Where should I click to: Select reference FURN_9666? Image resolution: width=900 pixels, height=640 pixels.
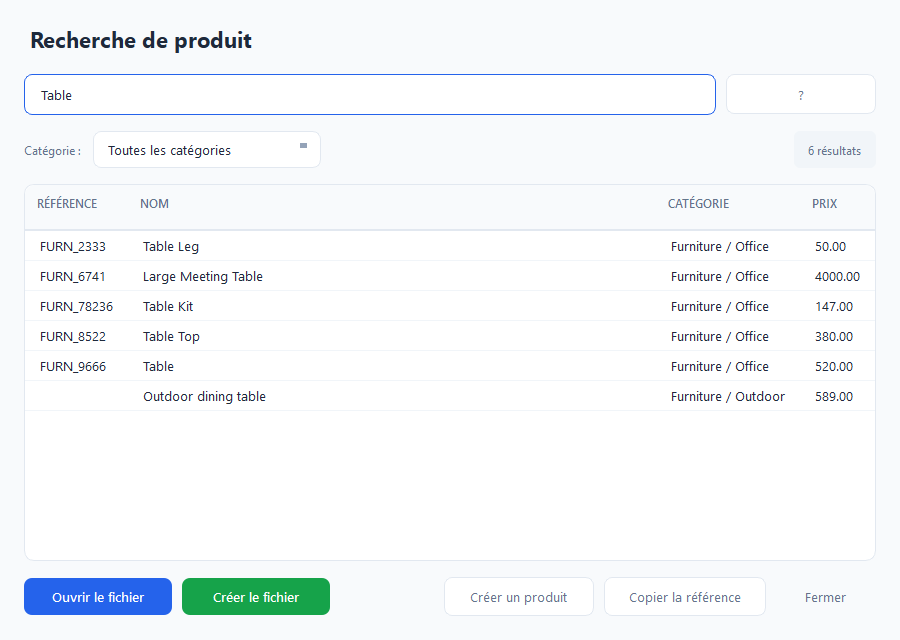[x=73, y=366]
